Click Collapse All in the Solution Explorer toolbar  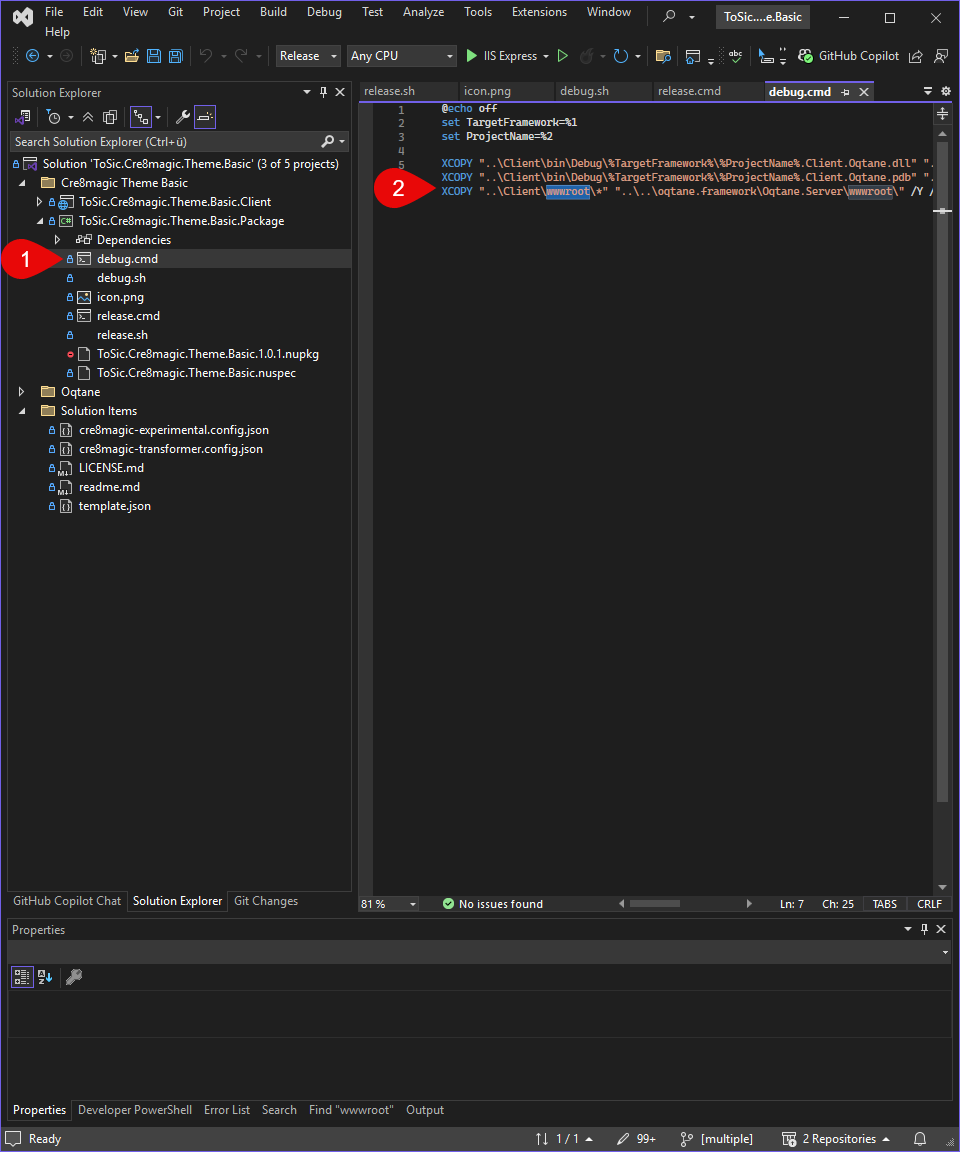pyautogui.click(x=88, y=117)
